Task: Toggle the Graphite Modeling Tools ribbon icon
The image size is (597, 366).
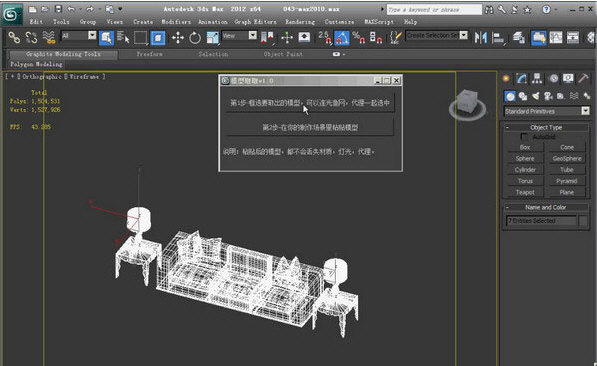Action: [x=538, y=37]
